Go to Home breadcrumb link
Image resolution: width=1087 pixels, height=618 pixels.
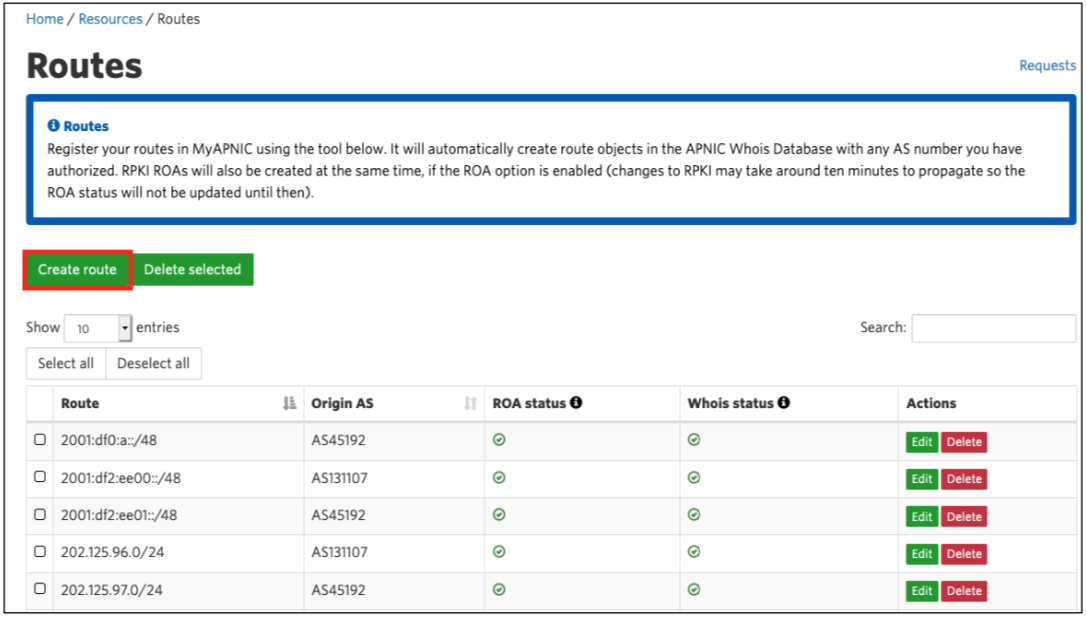pos(44,19)
